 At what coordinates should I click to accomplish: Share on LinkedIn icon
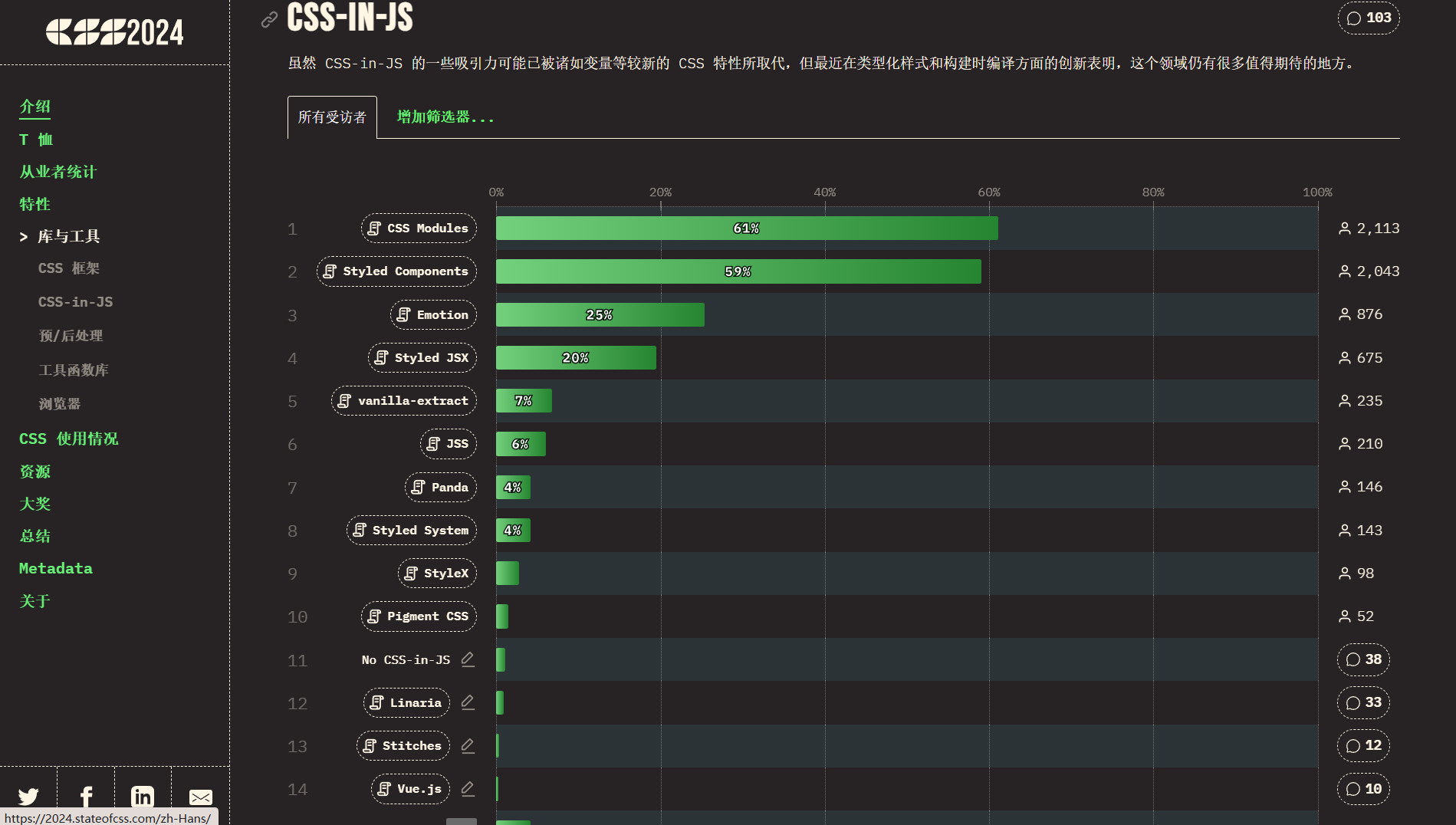[x=143, y=796]
